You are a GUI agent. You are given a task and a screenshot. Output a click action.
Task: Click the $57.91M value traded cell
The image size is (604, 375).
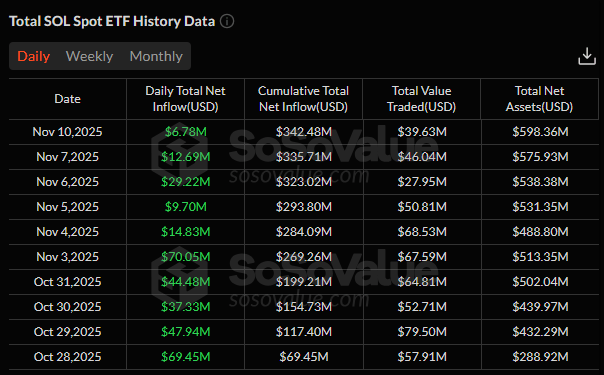point(422,357)
